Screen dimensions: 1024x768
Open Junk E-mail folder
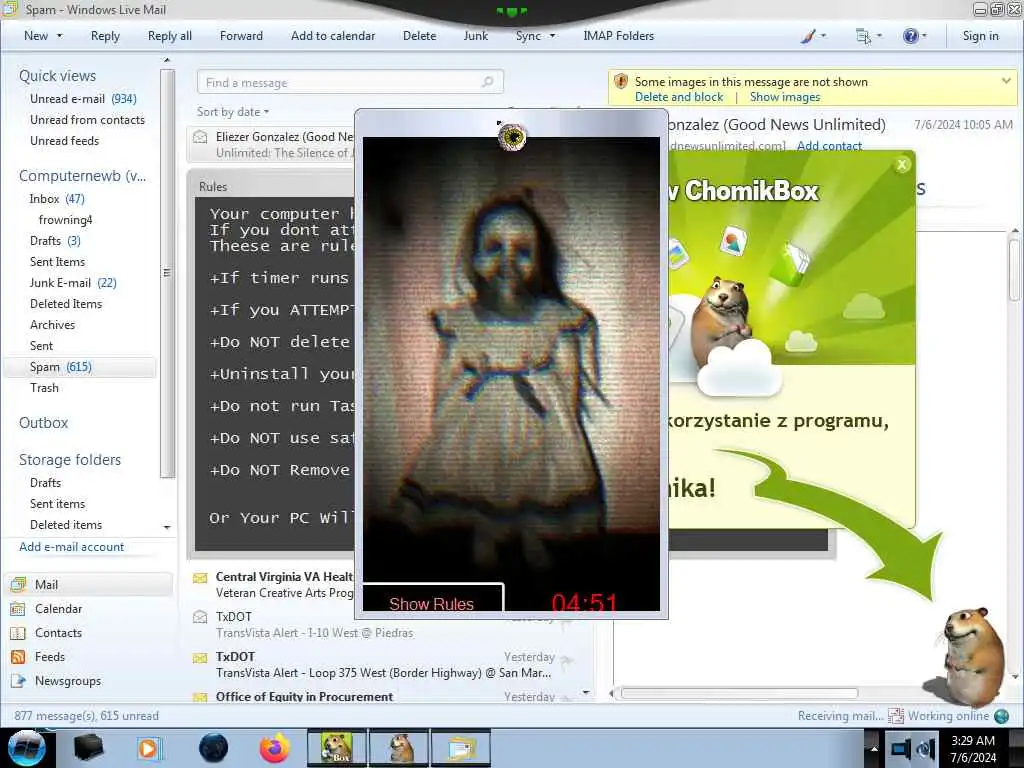(x=73, y=283)
